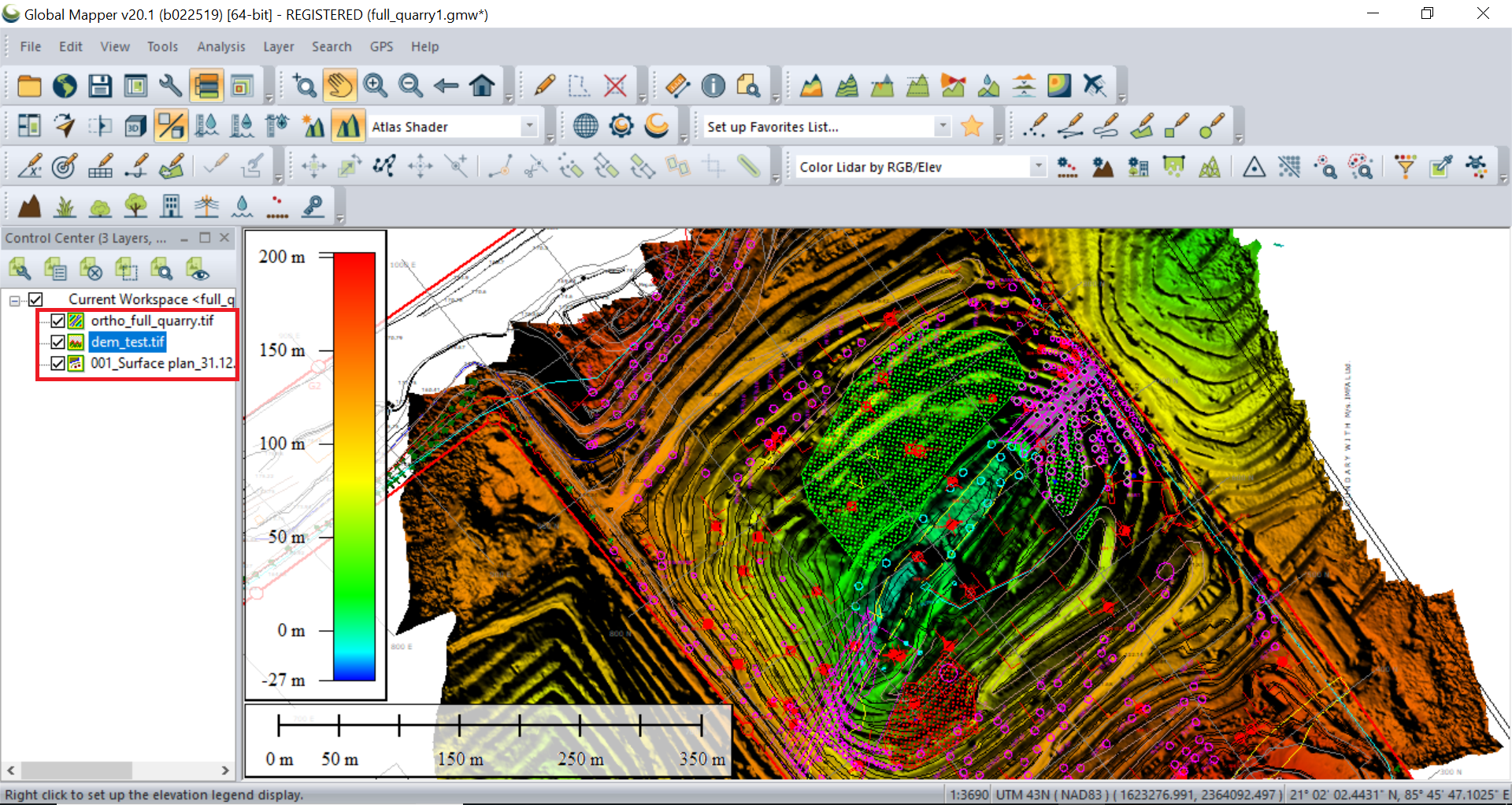
Task: Select the Measure ruler tool
Action: [677, 85]
